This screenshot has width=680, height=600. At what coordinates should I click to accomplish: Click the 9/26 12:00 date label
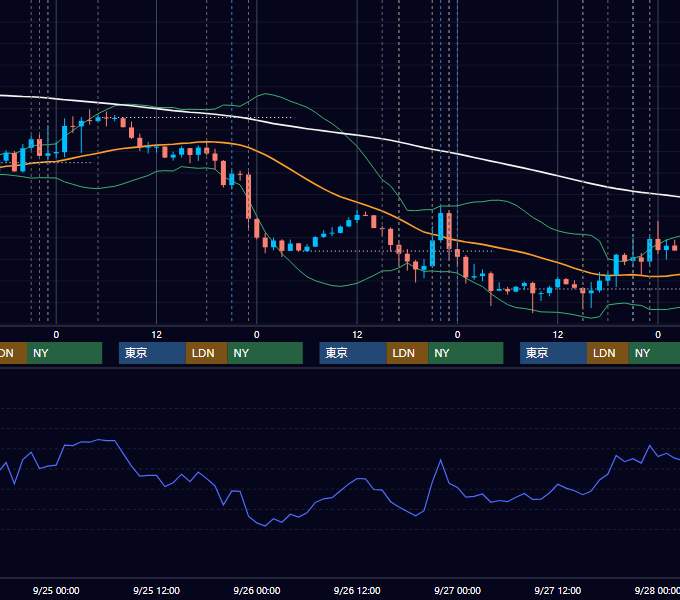357,590
